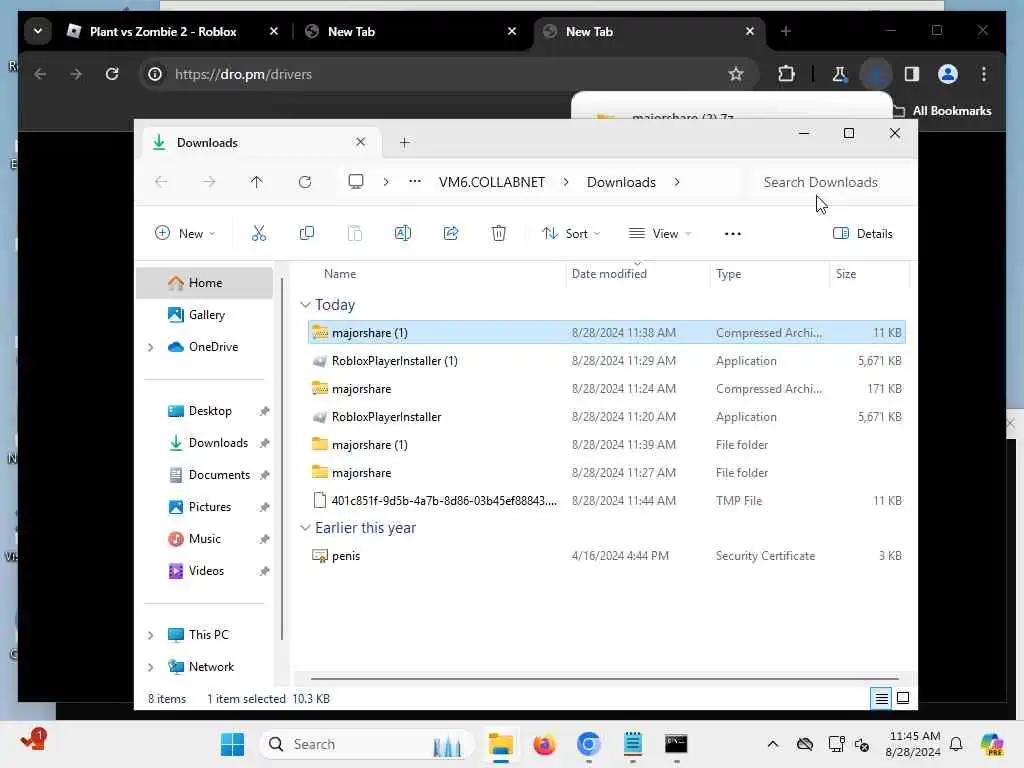Viewport: 1024px width, 768px height.
Task: Select Gallery in navigation pane
Action: pos(205,315)
